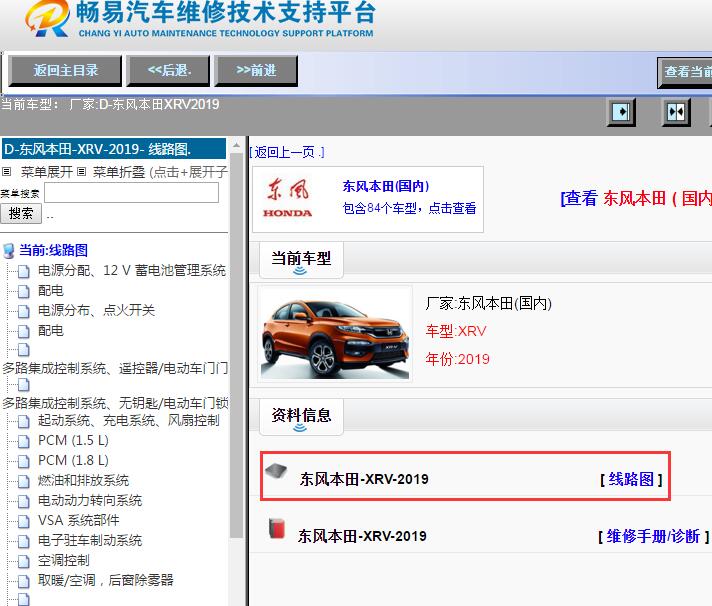The image size is (712, 606).
Task: Go back with <<后退 button
Action: tap(168, 71)
